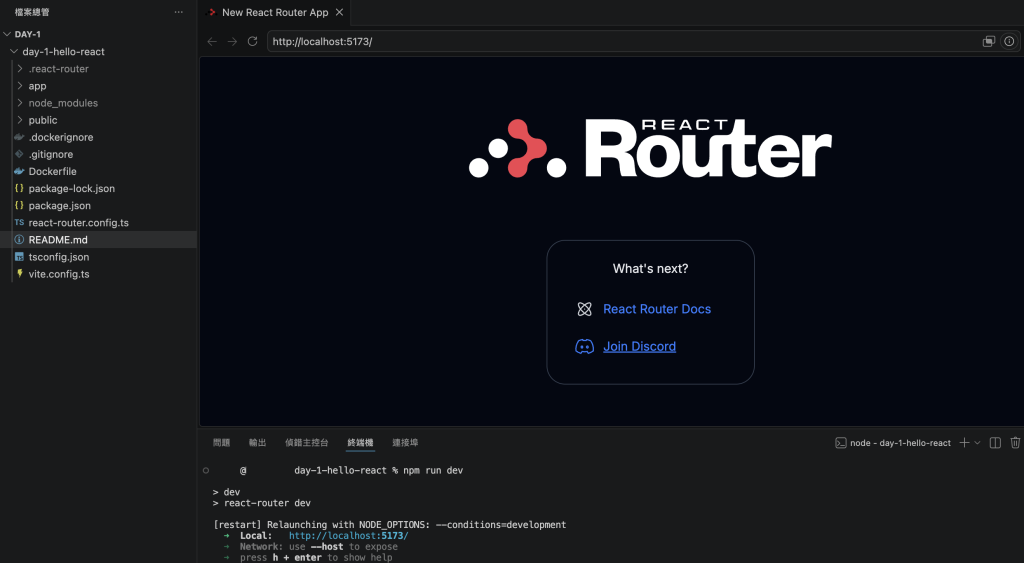The width and height of the screenshot is (1024, 563).
Task: Add a new terminal with plus icon
Action: click(964, 443)
